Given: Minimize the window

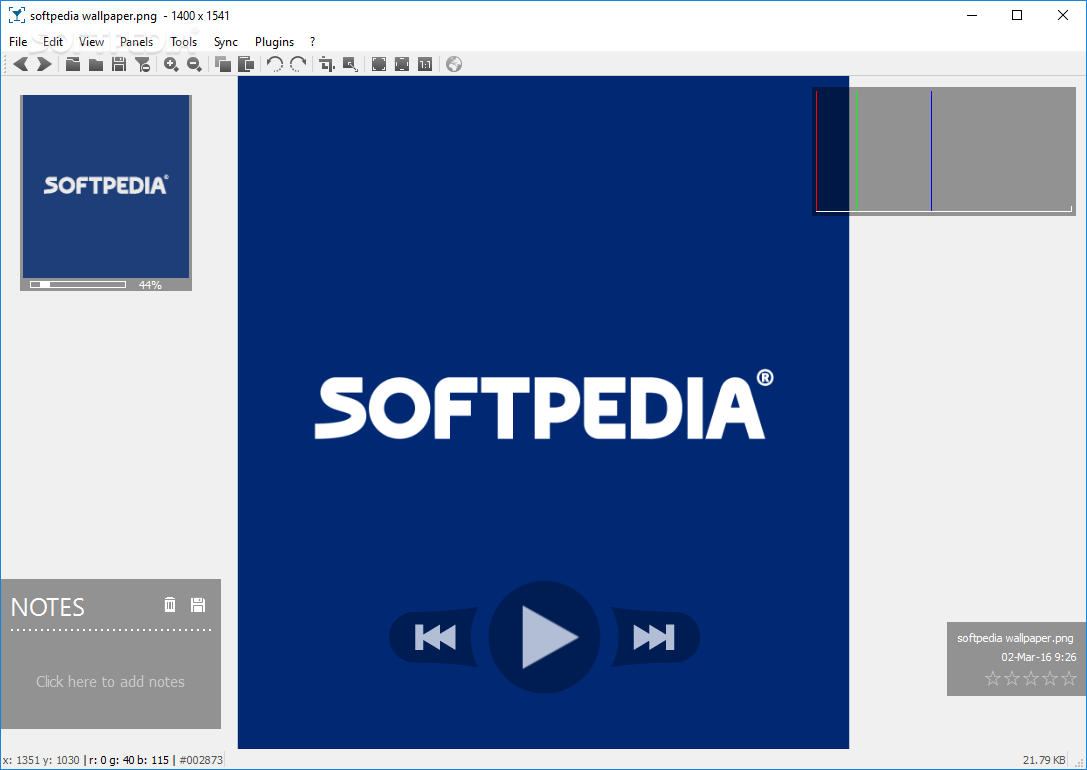Looking at the screenshot, I should 972,15.
